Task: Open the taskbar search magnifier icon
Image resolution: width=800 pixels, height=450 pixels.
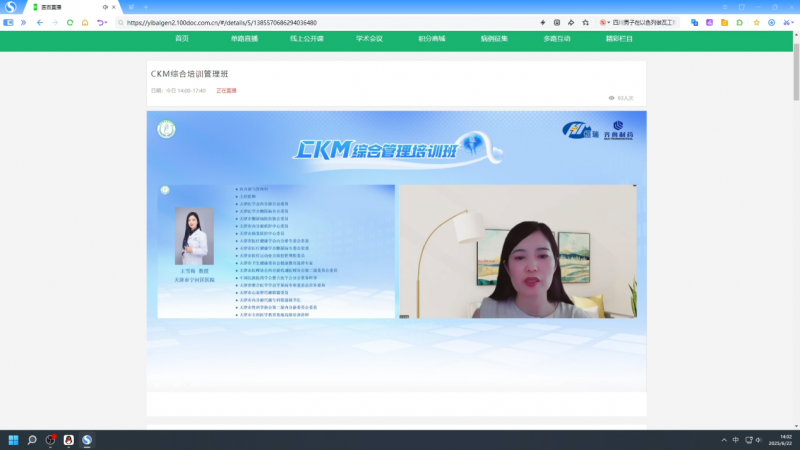Action: pos(32,440)
